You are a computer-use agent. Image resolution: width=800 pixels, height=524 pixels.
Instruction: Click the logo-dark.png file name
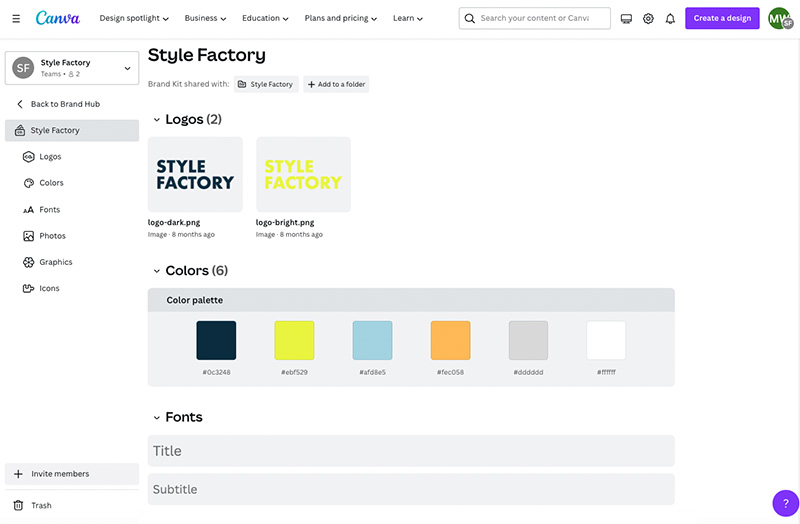pos(174,222)
